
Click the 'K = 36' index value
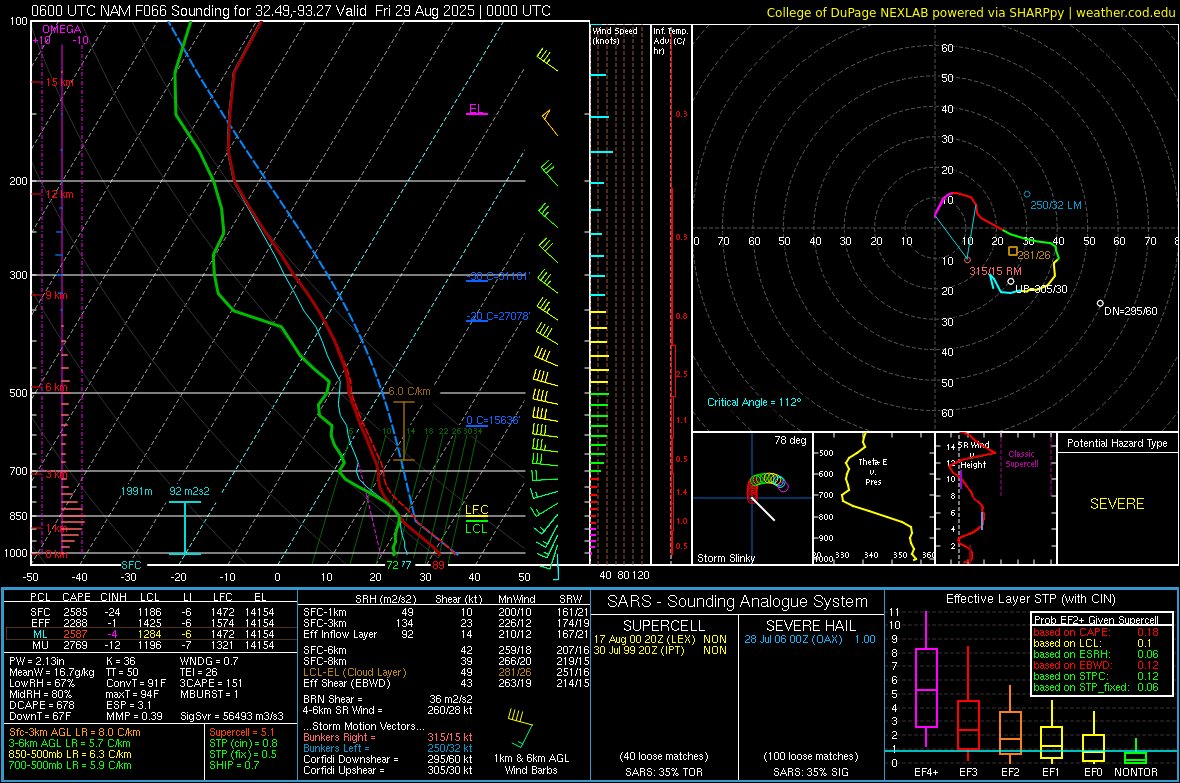coord(121,661)
